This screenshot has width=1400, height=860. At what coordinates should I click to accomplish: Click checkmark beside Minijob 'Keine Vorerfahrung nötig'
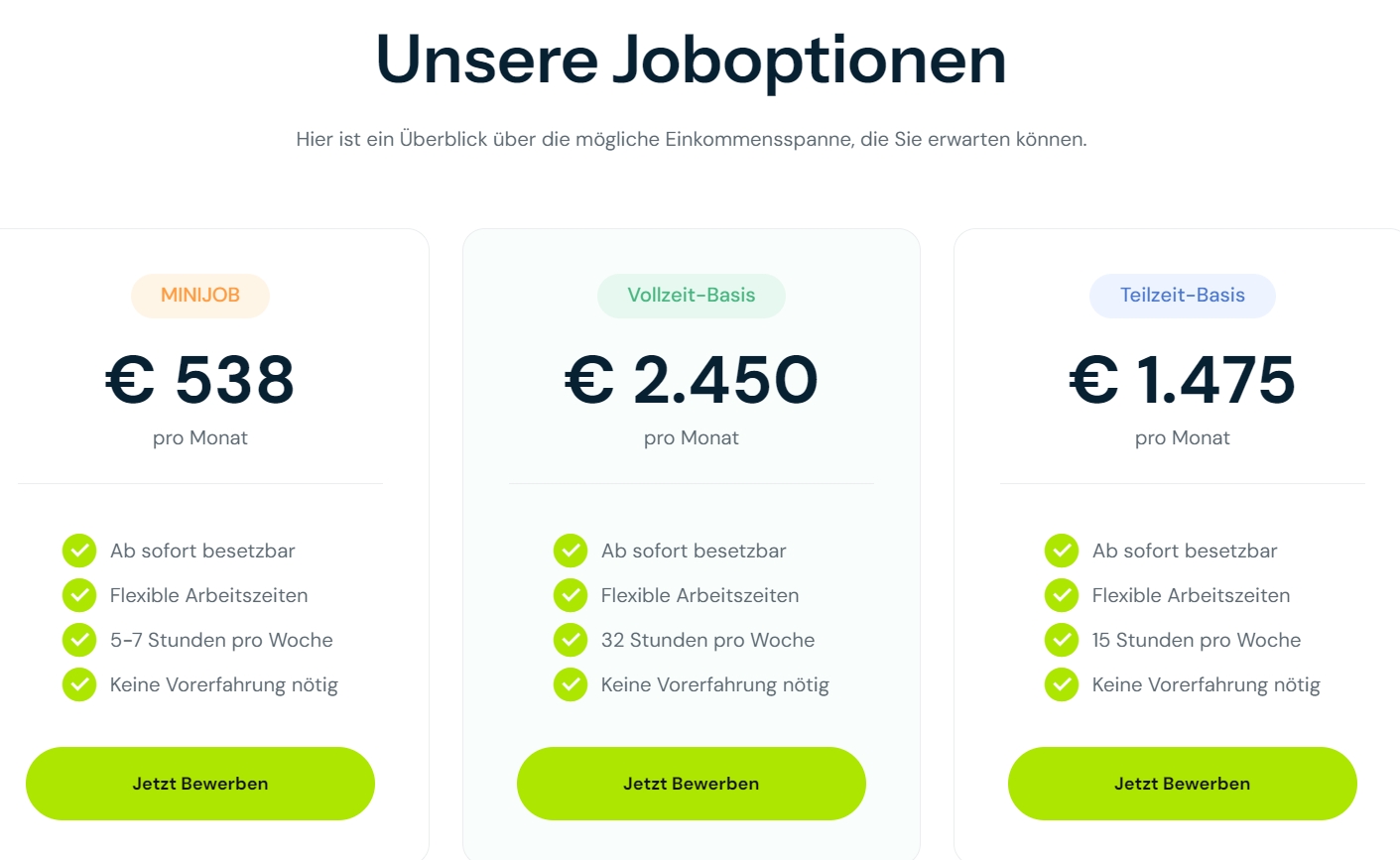pyautogui.click(x=79, y=684)
